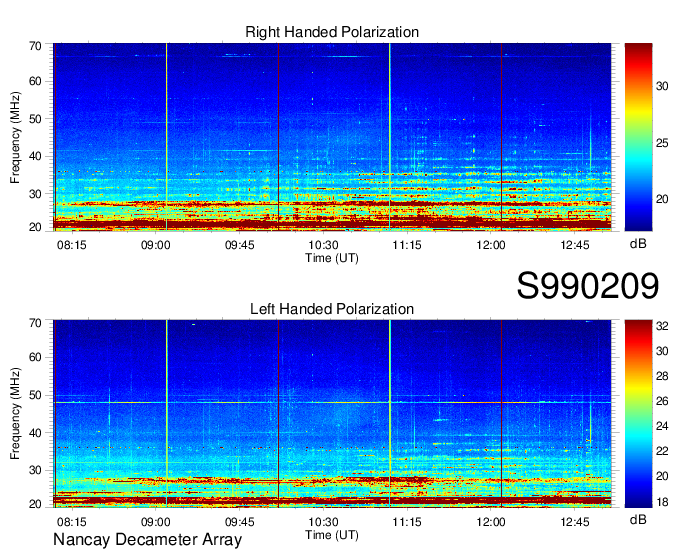Screen dimensions: 680x552
Task: Click the 25 tick on the right-handed color bar
Action: pyautogui.click(x=662, y=143)
